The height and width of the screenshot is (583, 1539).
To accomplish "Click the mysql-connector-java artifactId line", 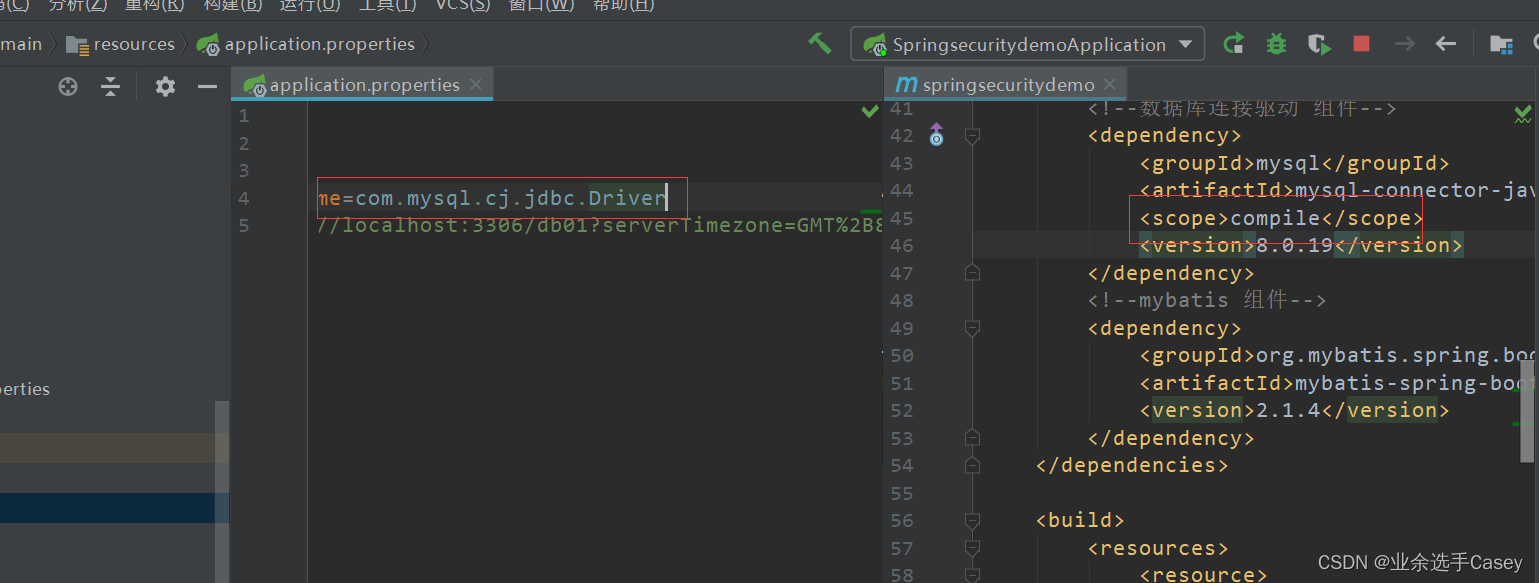I will [x=1337, y=190].
